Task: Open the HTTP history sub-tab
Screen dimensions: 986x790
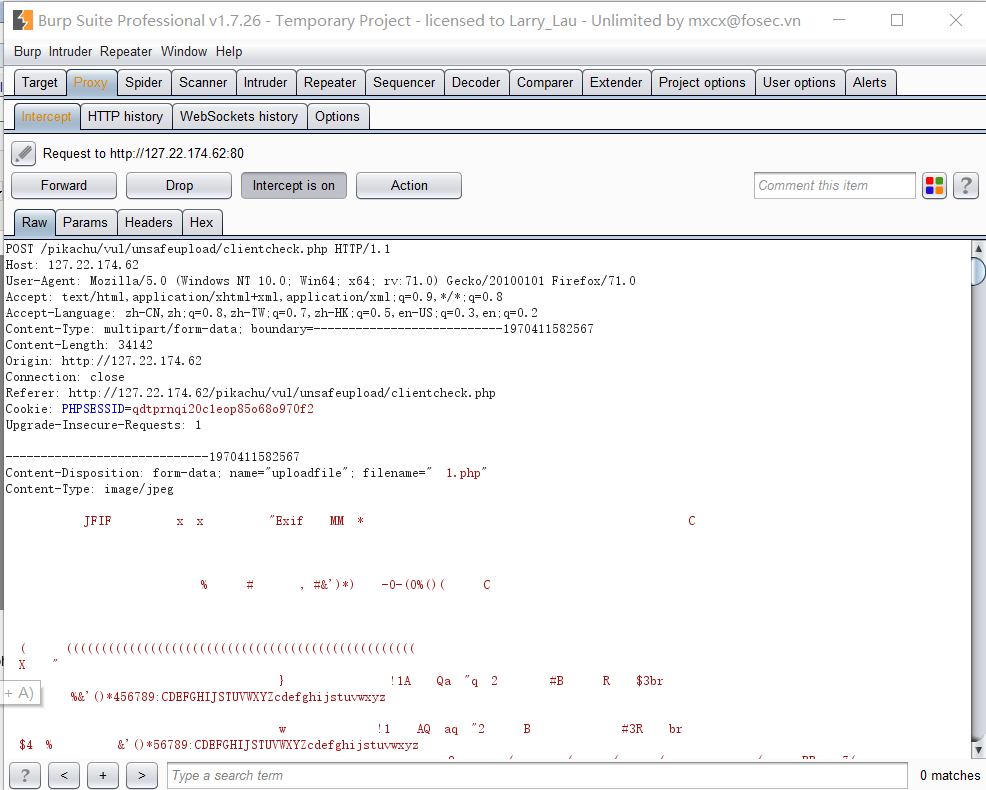Action: click(x=125, y=116)
